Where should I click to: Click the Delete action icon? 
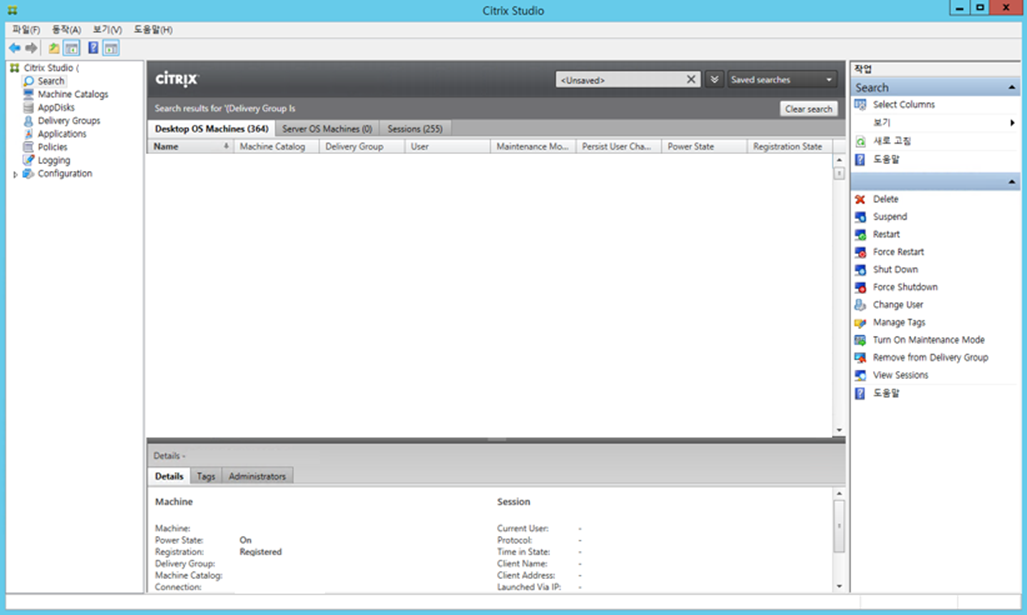click(860, 199)
